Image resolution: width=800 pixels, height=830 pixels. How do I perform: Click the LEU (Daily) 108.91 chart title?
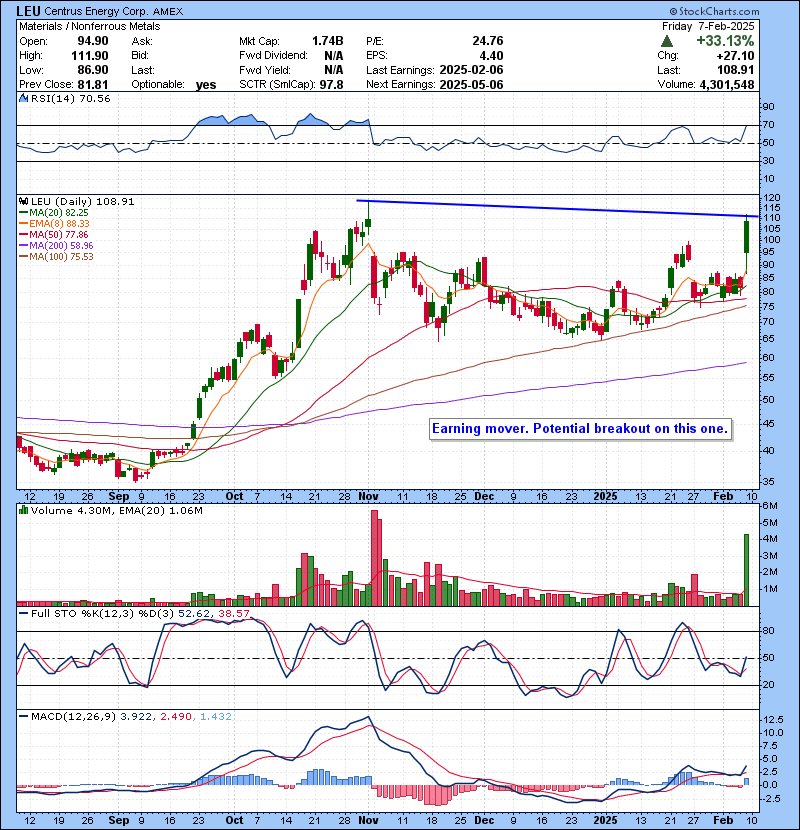(83, 202)
